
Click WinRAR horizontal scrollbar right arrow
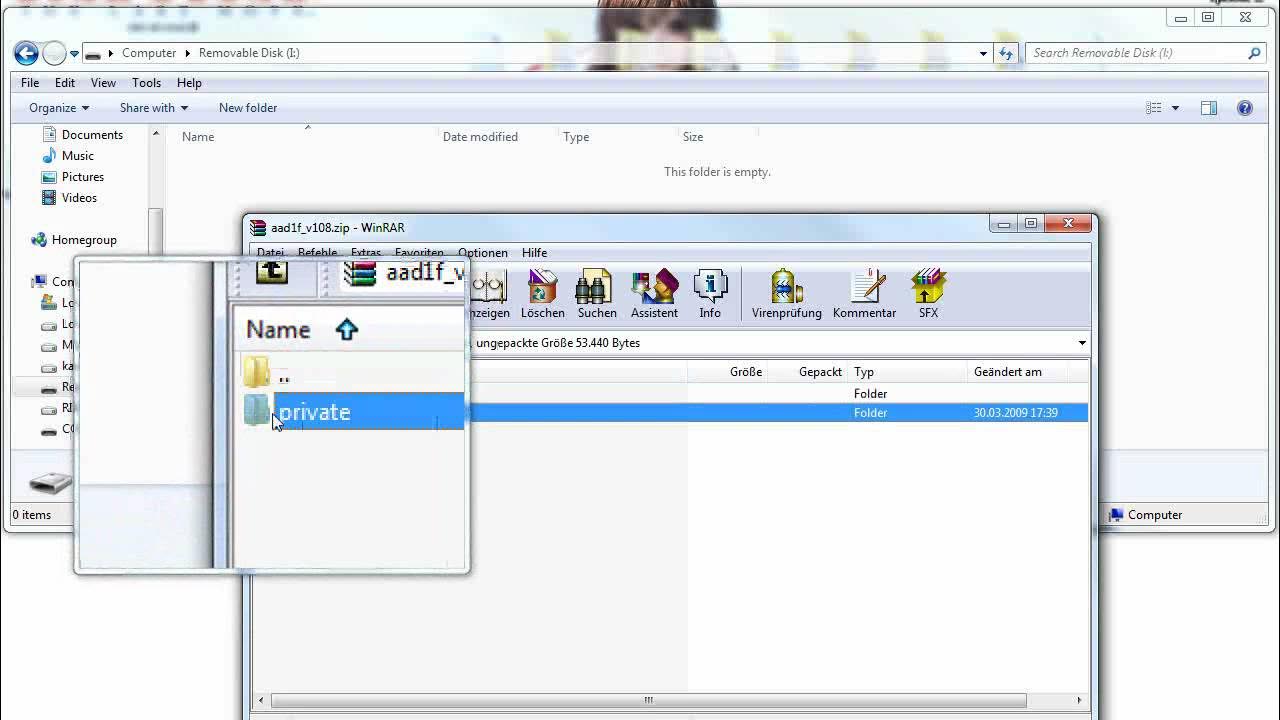[x=1080, y=700]
